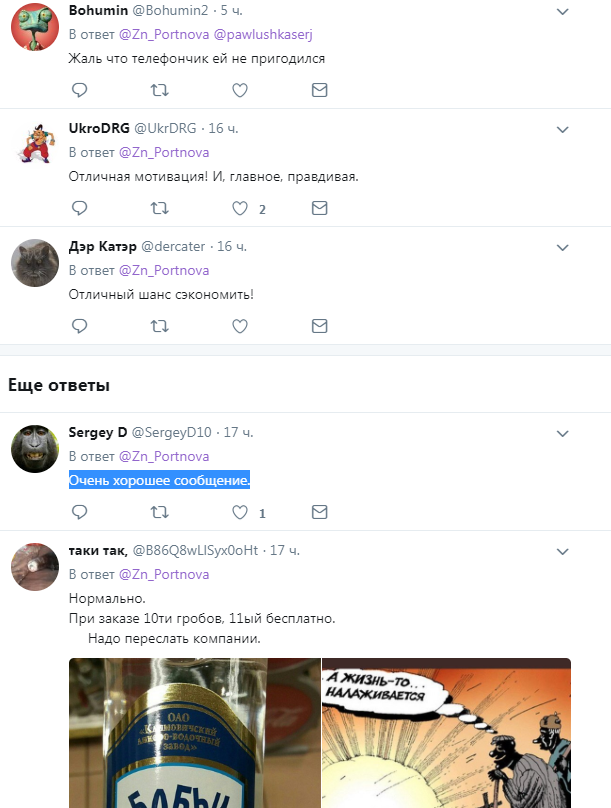Screen dimensions: 611x808
Task: Send Sergey D's tweet via direct message
Action: coord(319,512)
